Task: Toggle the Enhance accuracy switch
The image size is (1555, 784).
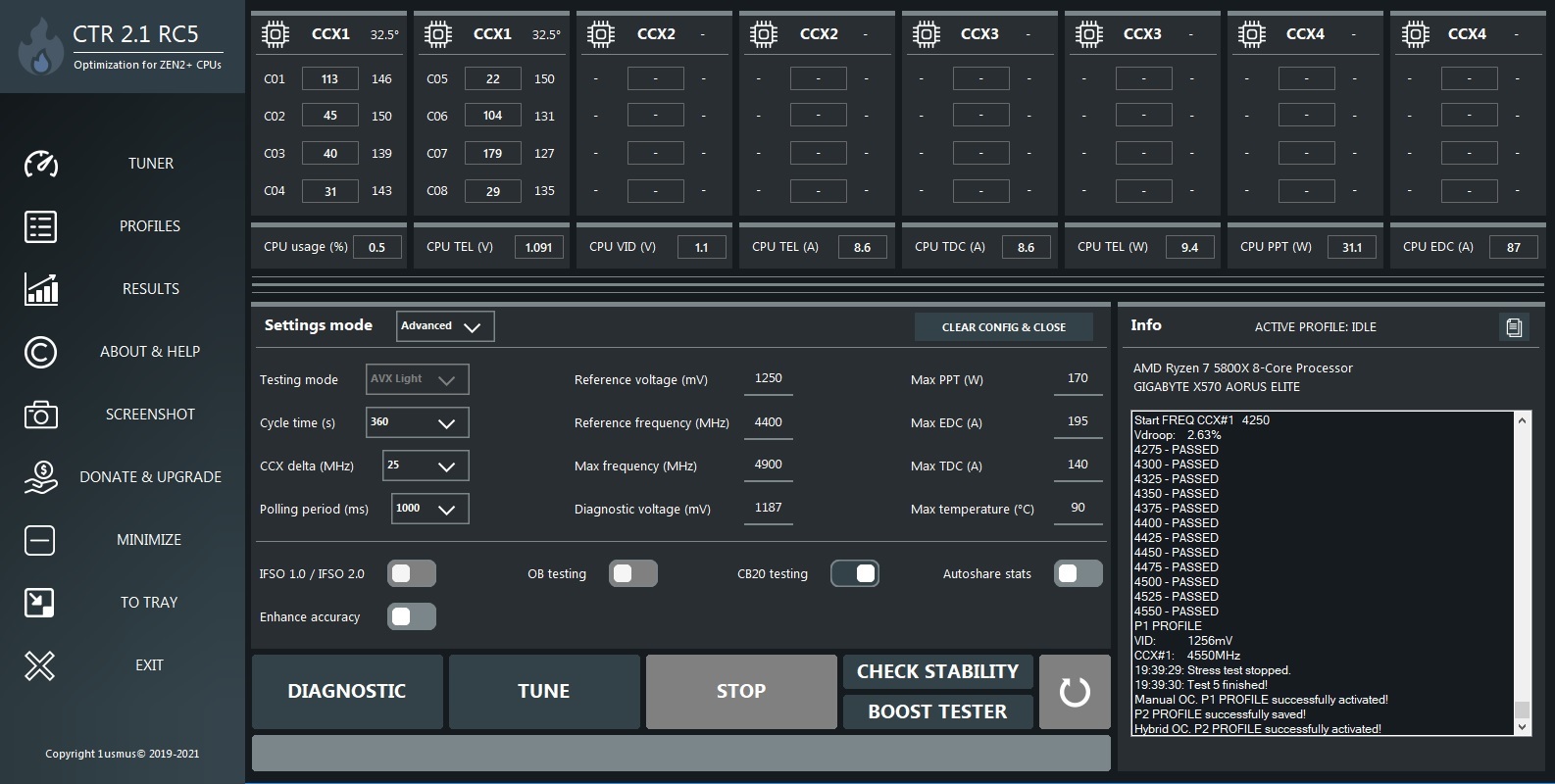Action: (412, 617)
